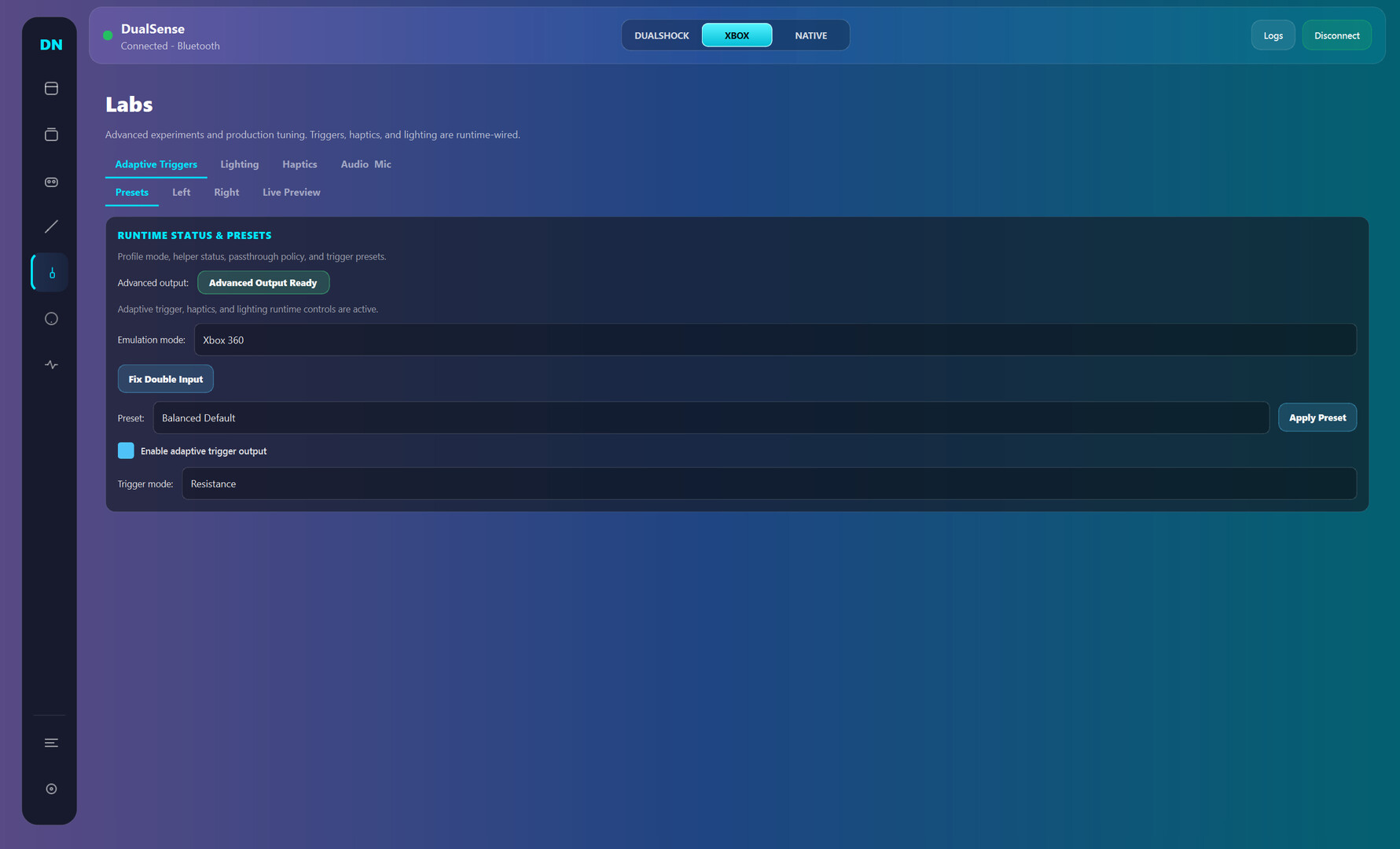Open the pulse waveform sidebar icon
This screenshot has height=849, width=1400.
click(51, 365)
